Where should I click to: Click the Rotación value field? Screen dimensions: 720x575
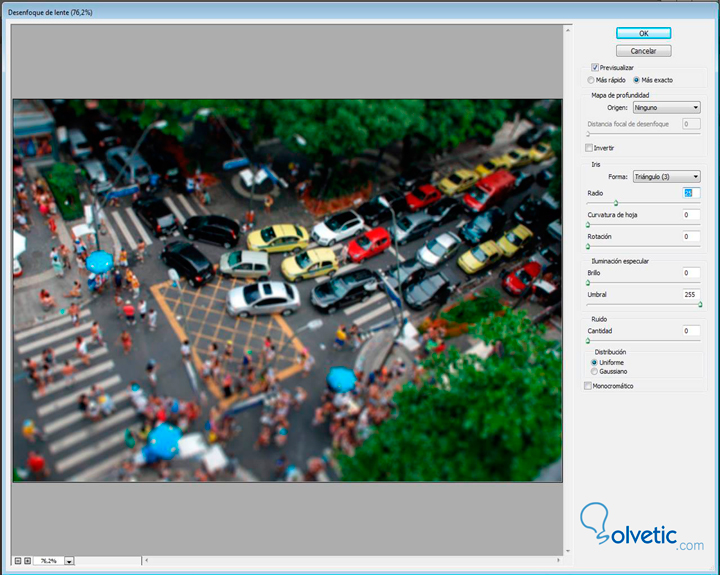[x=691, y=237]
